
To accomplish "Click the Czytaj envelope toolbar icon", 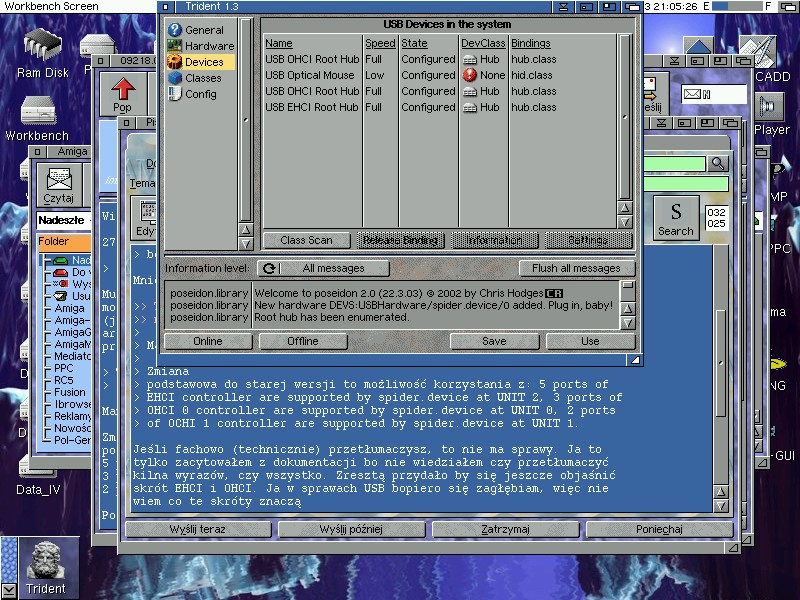I will point(59,185).
